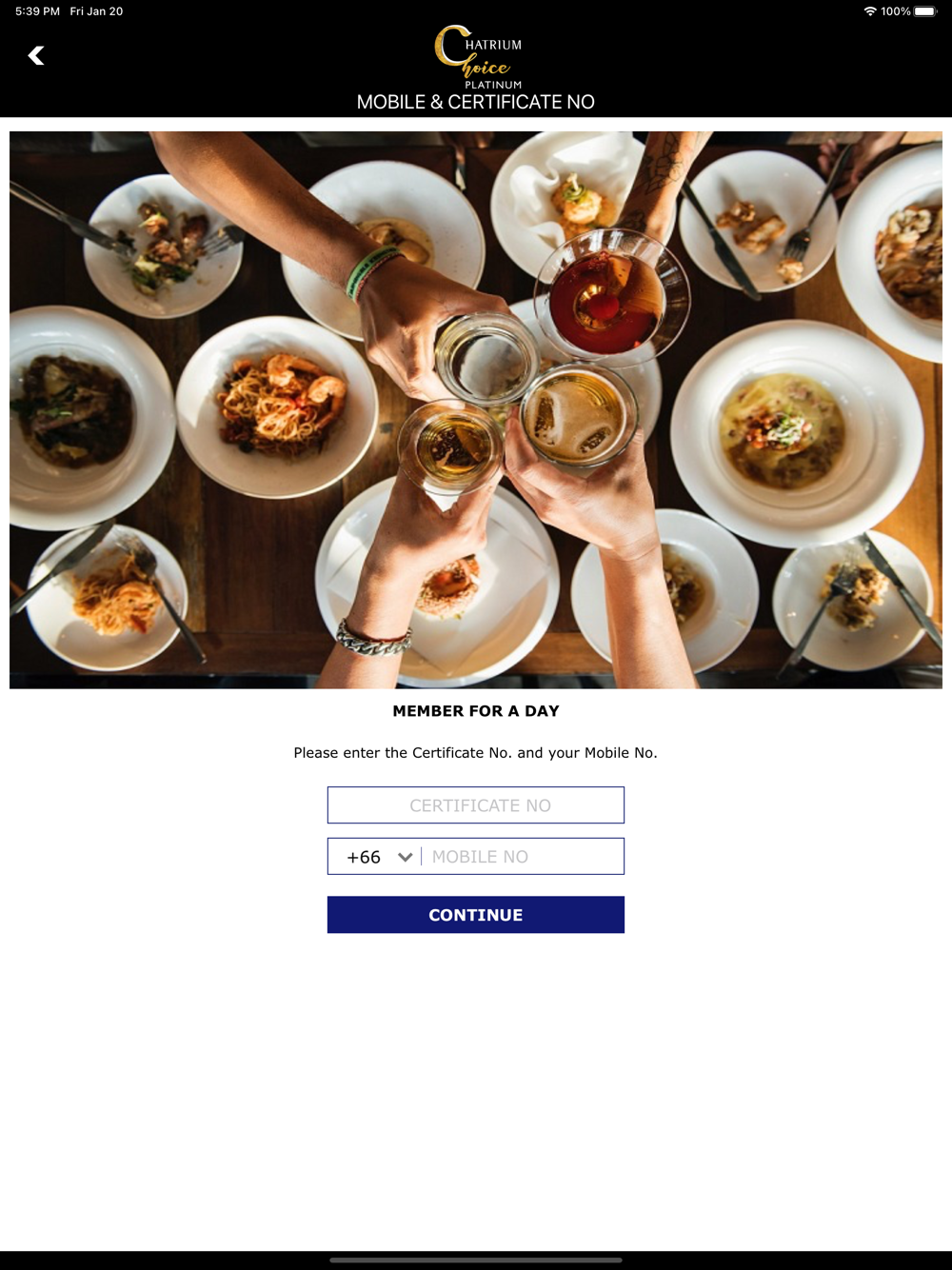This screenshot has height=1270, width=952.
Task: Tap the +66 country code text
Action: click(364, 857)
